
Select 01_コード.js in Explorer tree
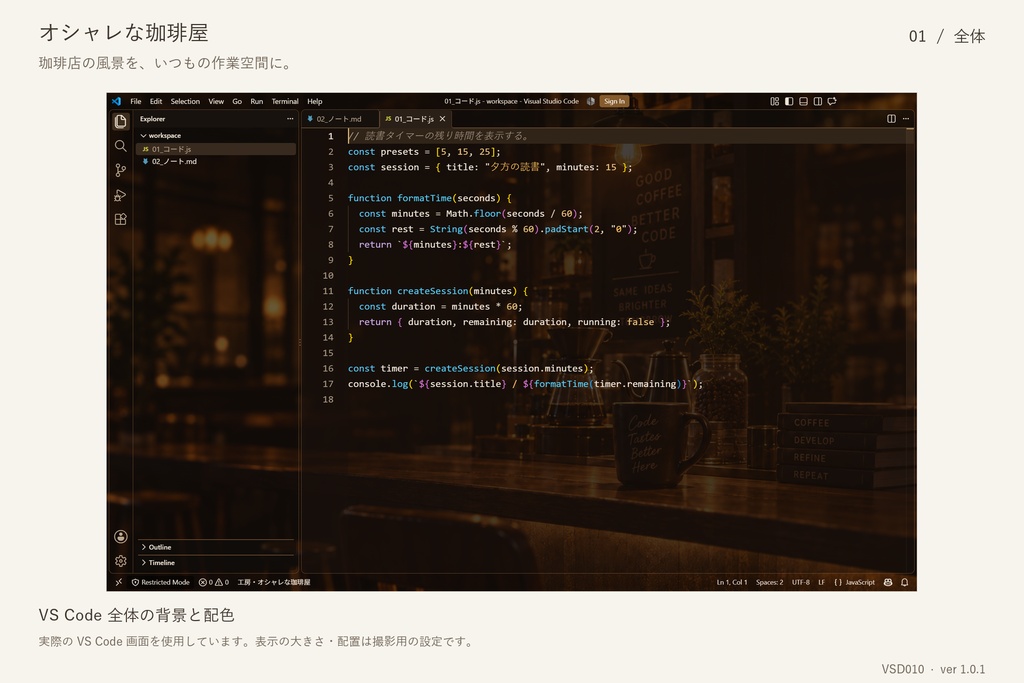click(216, 149)
